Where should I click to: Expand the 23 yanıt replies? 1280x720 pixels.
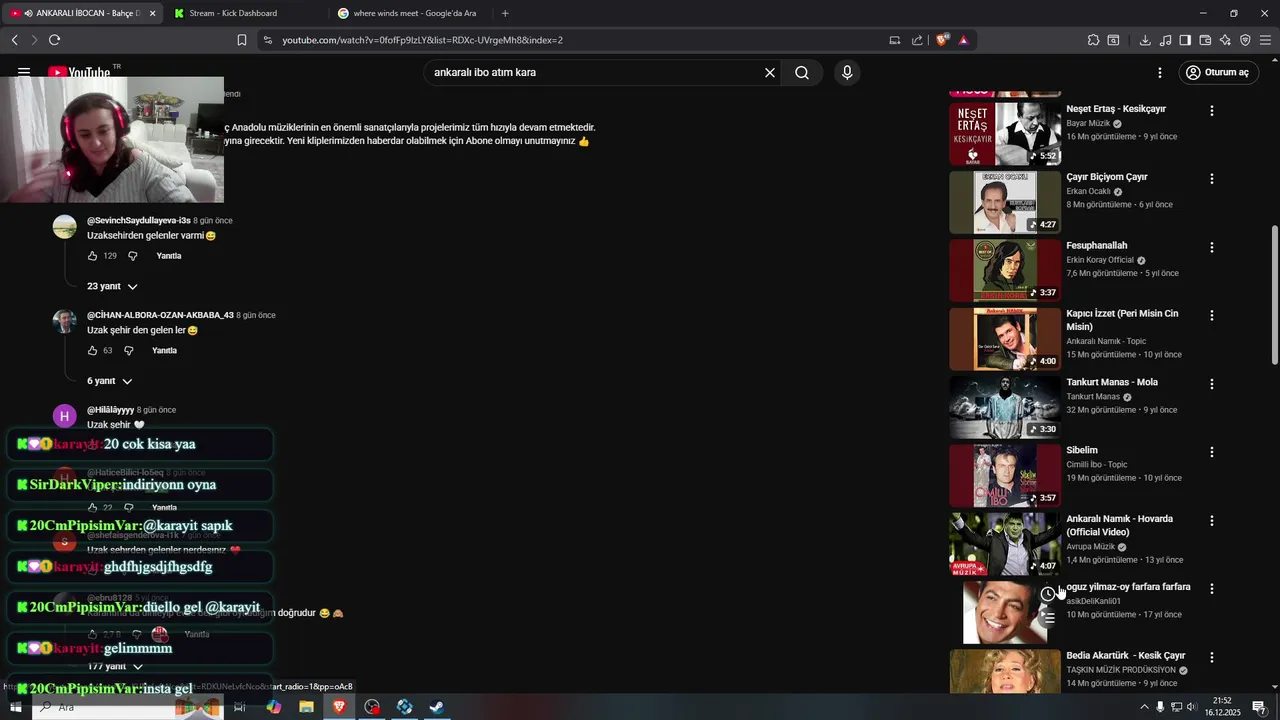click(x=112, y=286)
